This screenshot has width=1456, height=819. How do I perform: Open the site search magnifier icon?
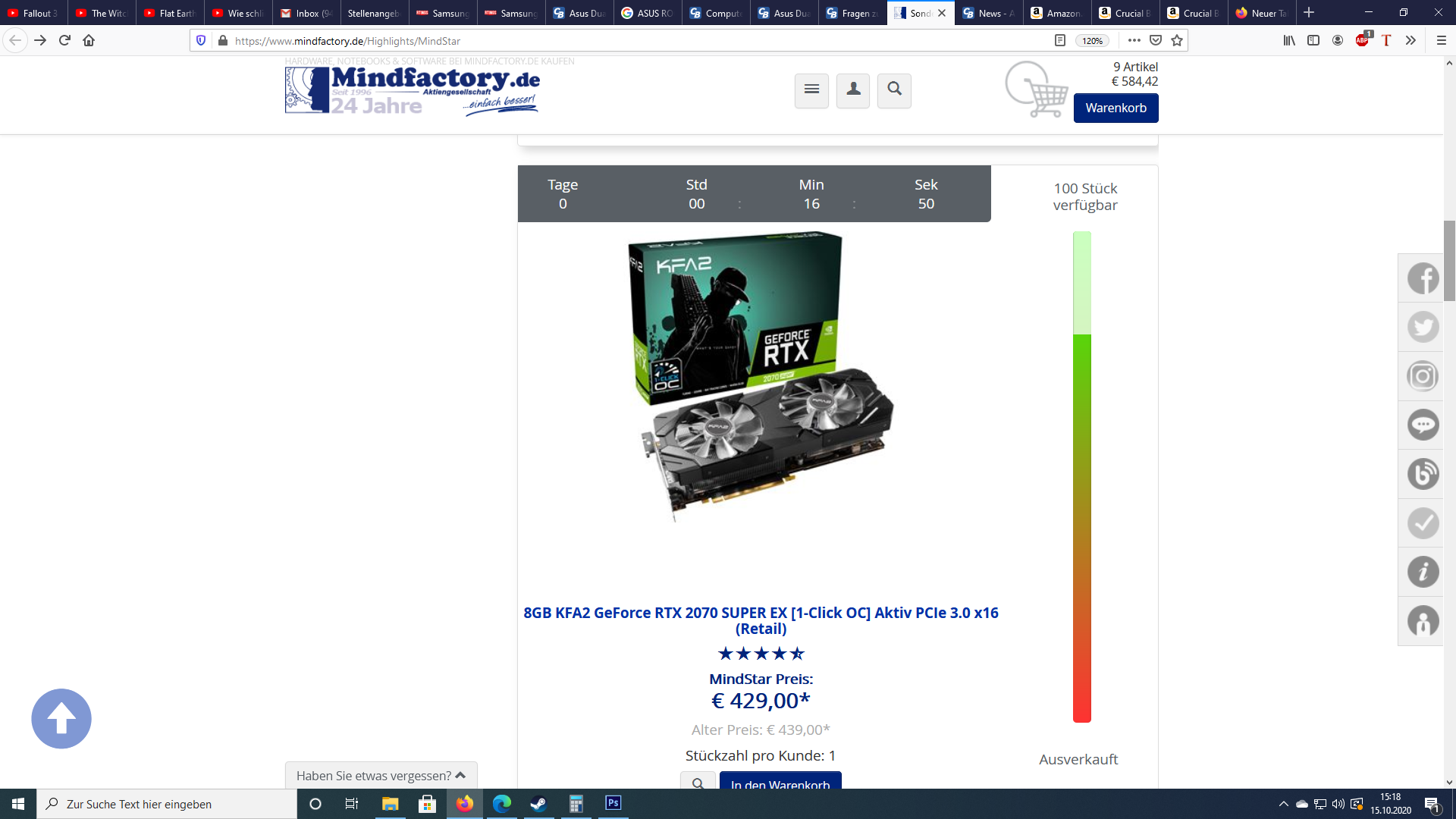coord(894,90)
